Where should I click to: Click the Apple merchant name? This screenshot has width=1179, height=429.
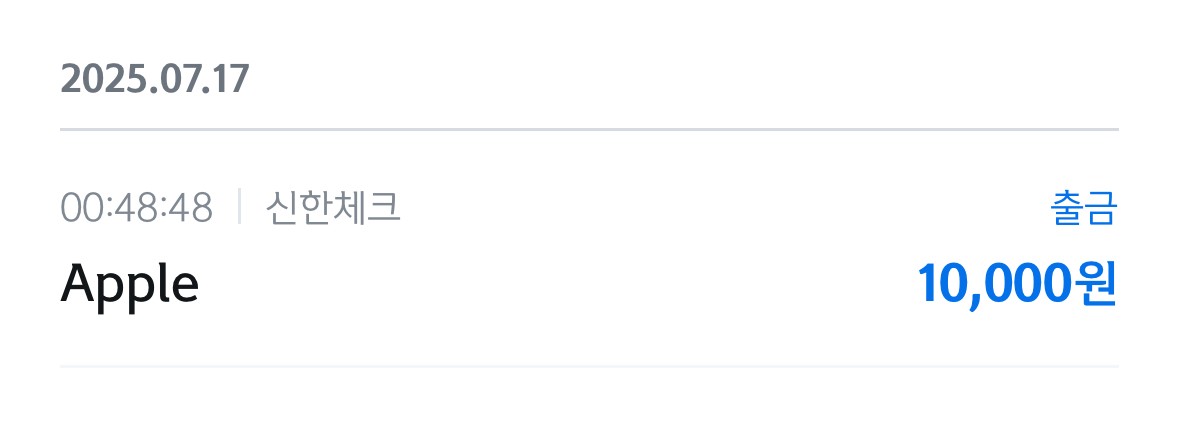tap(130, 286)
